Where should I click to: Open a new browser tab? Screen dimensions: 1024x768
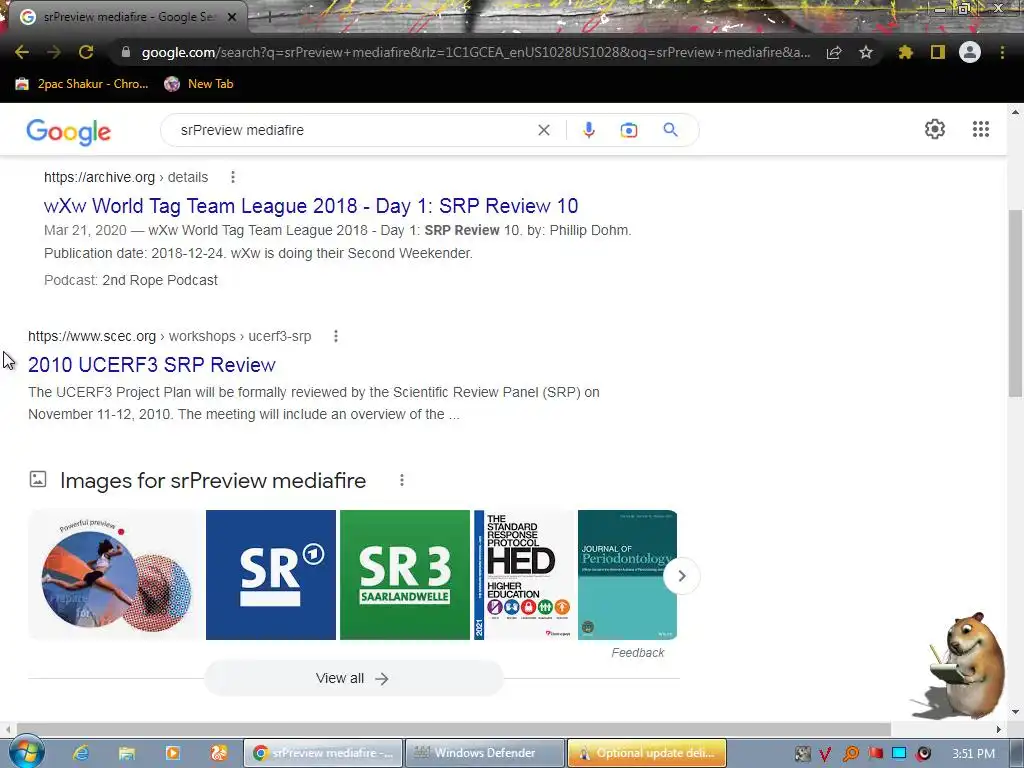point(268,17)
